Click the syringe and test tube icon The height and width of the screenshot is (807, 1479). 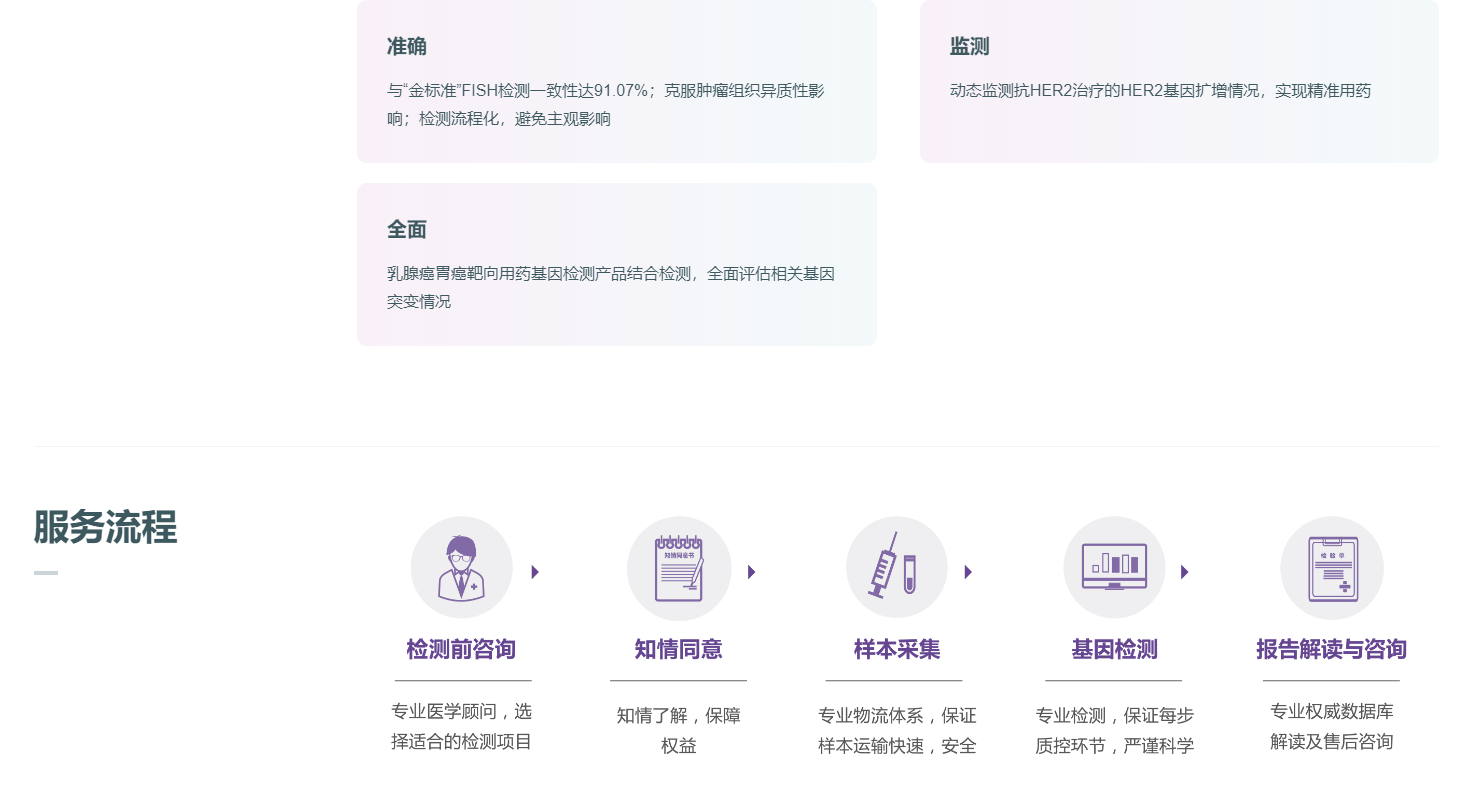[x=896, y=568]
